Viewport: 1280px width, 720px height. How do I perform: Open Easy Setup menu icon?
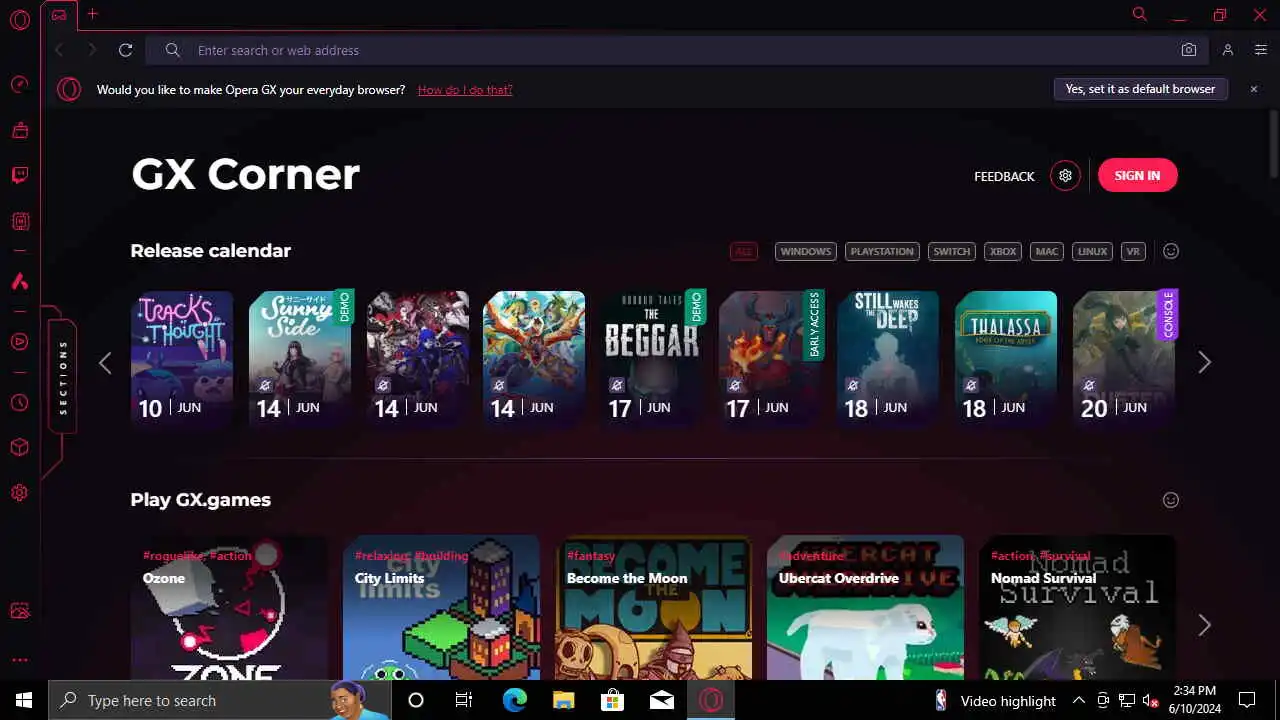point(1260,50)
